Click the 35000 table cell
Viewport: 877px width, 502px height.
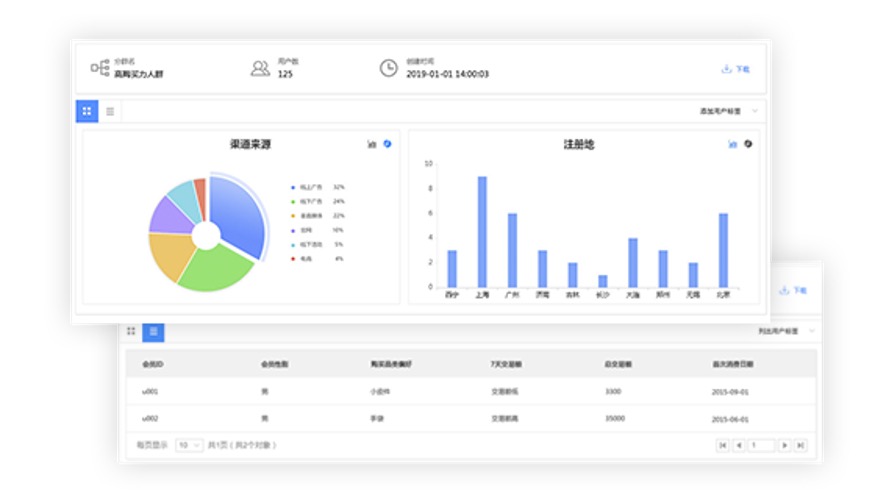click(x=615, y=418)
